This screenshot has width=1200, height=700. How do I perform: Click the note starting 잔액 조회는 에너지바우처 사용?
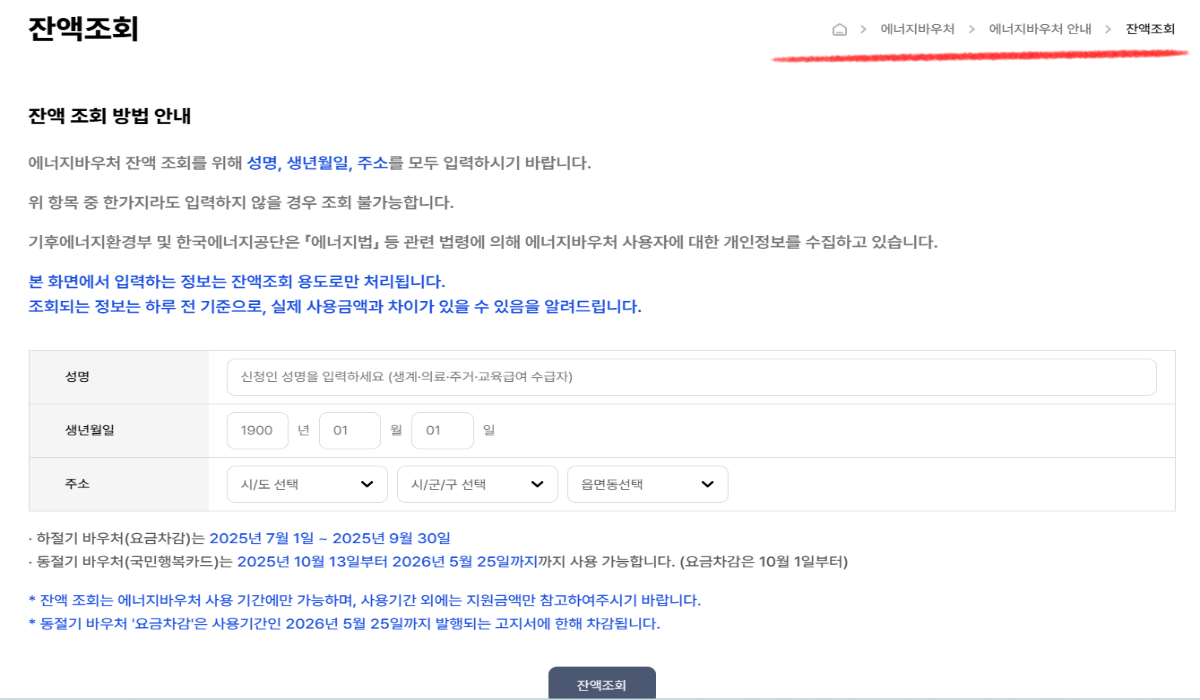coord(365,600)
